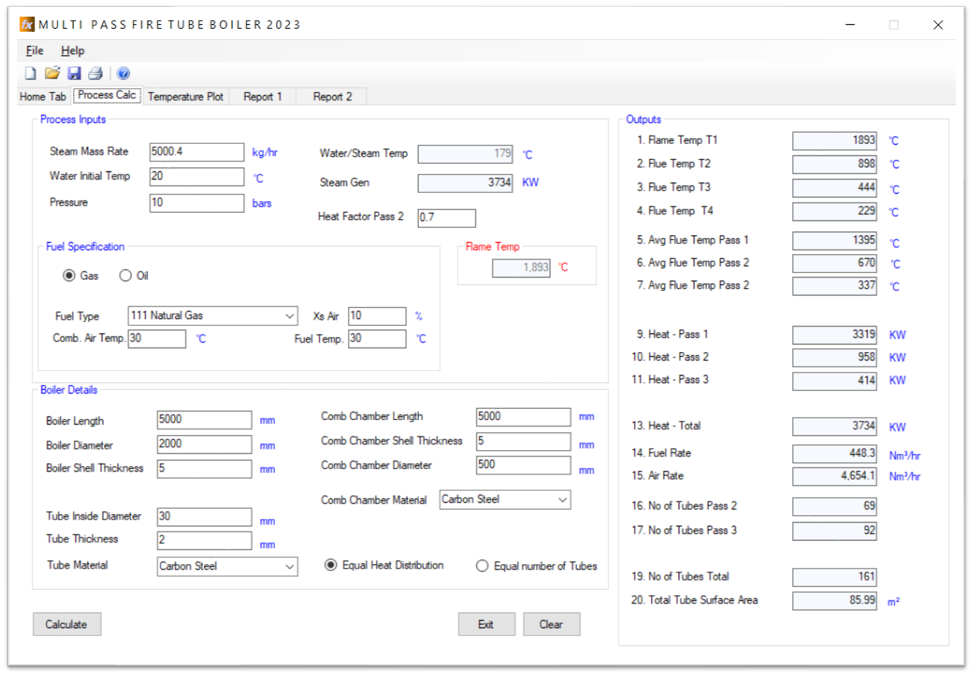Image resolution: width=973 pixels, height=676 pixels.
Task: Click the Heat - Pass 1 value 3319
Action: (x=835, y=335)
